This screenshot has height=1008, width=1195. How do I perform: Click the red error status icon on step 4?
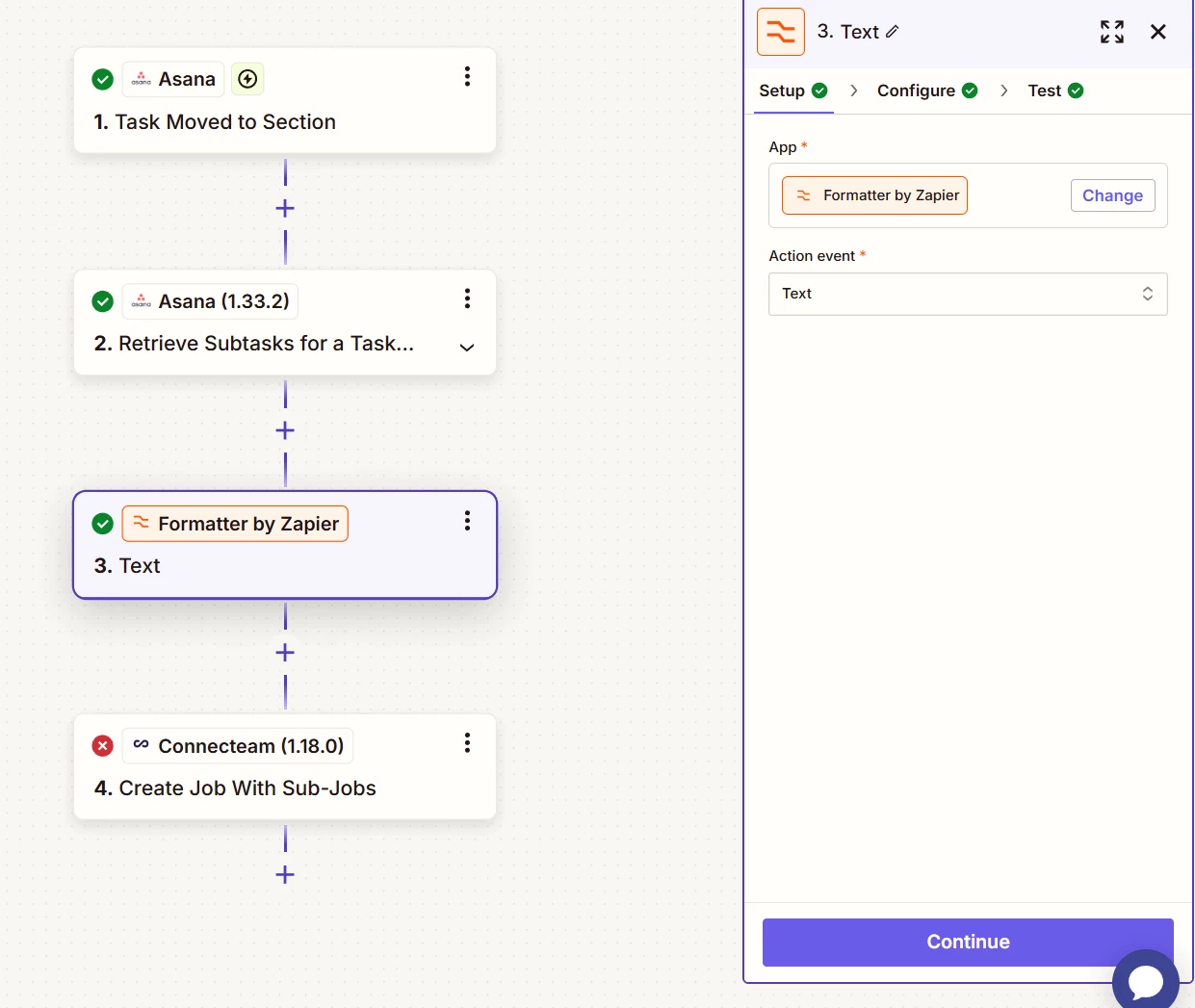[x=103, y=745]
